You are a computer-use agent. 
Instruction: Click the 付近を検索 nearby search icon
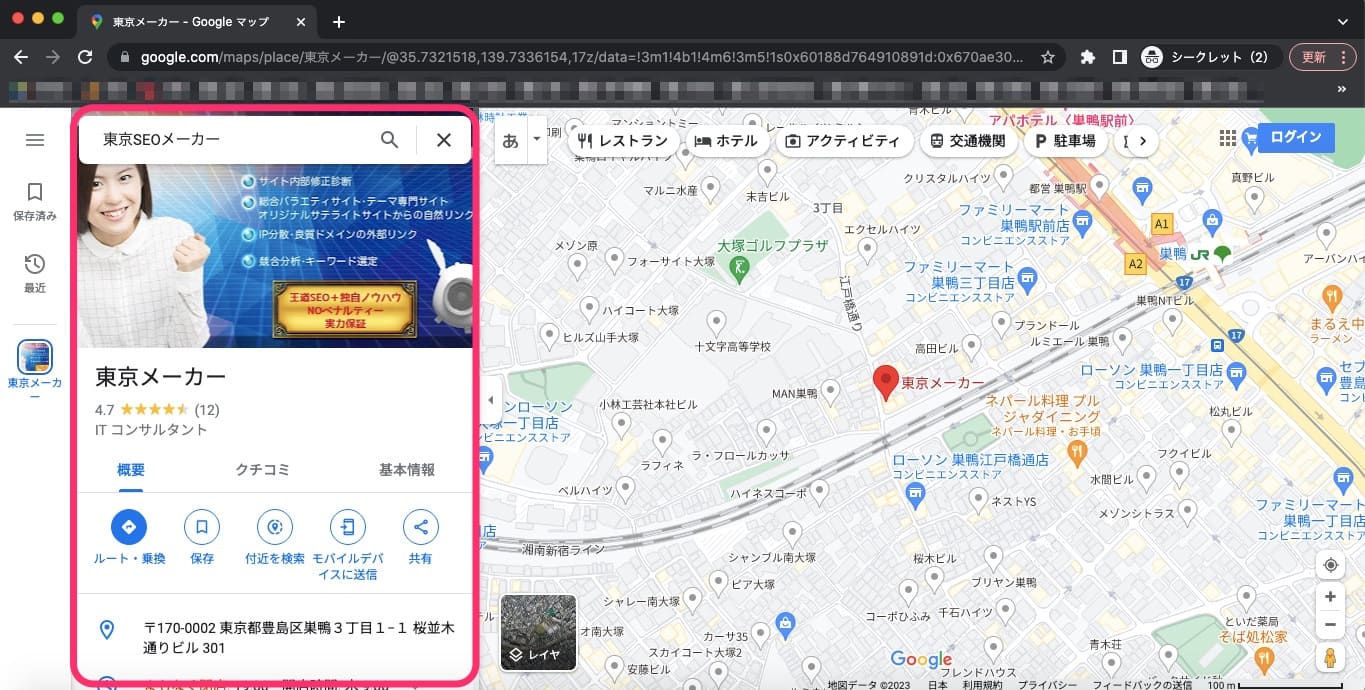[x=275, y=526]
